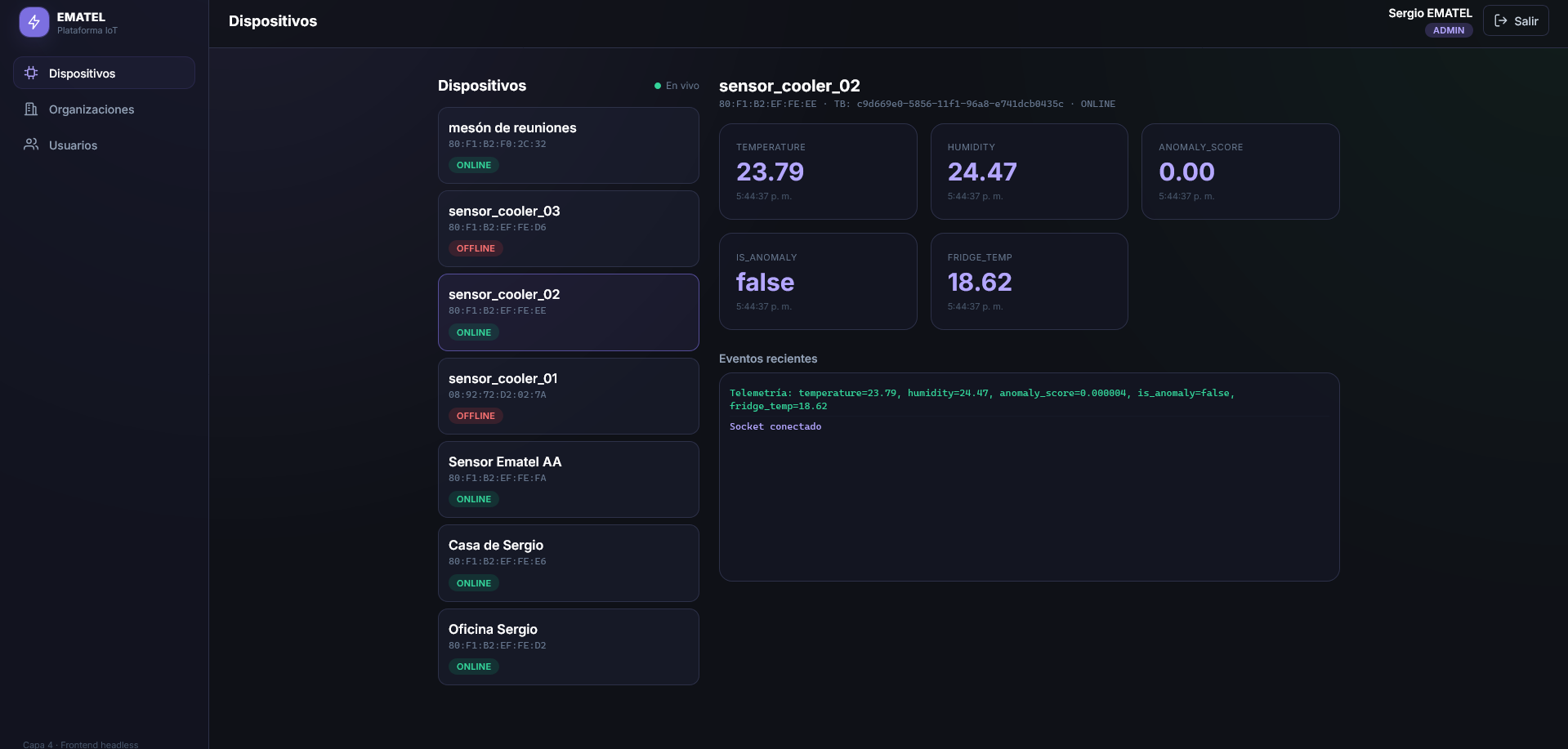This screenshot has width=1568, height=749.
Task: Click the IS_ANOMALY false metric card
Action: 818,282
